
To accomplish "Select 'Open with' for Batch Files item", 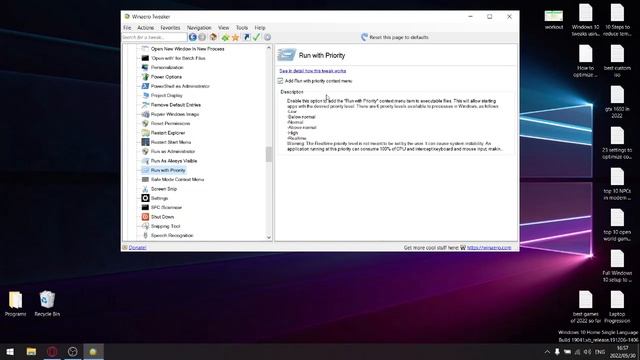I will pyautogui.click(x=178, y=58).
